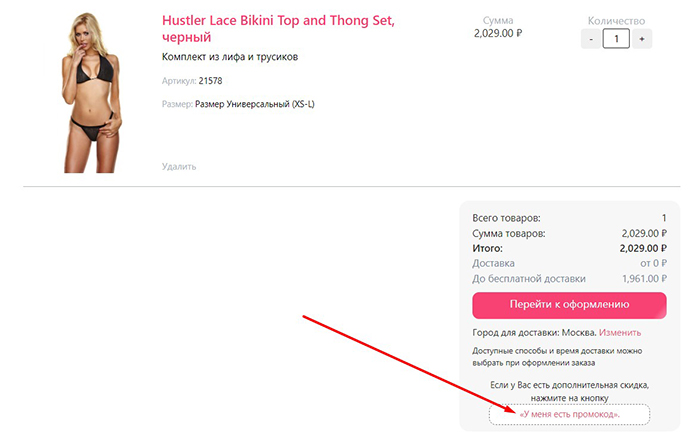Open the product thumbnail image

(93, 93)
